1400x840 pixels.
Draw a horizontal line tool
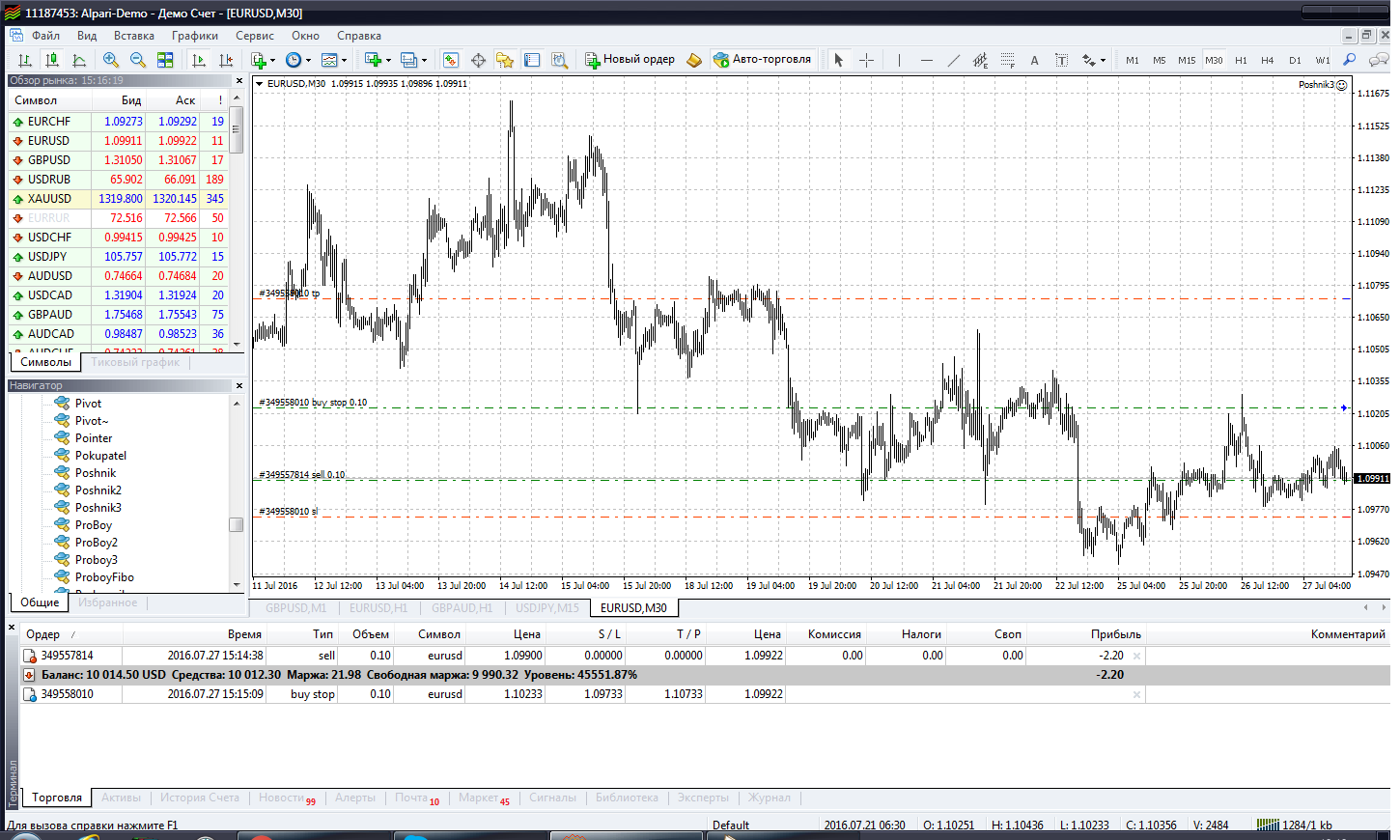pos(926,60)
